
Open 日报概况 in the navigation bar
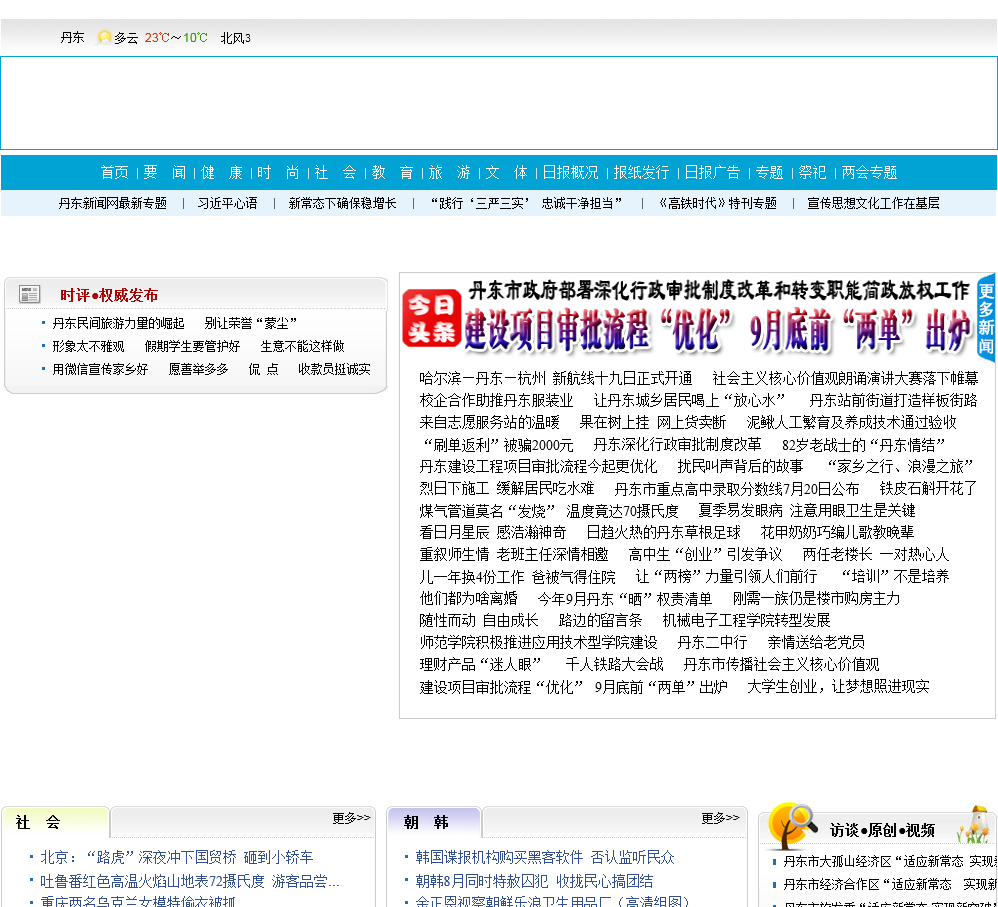click(x=570, y=172)
